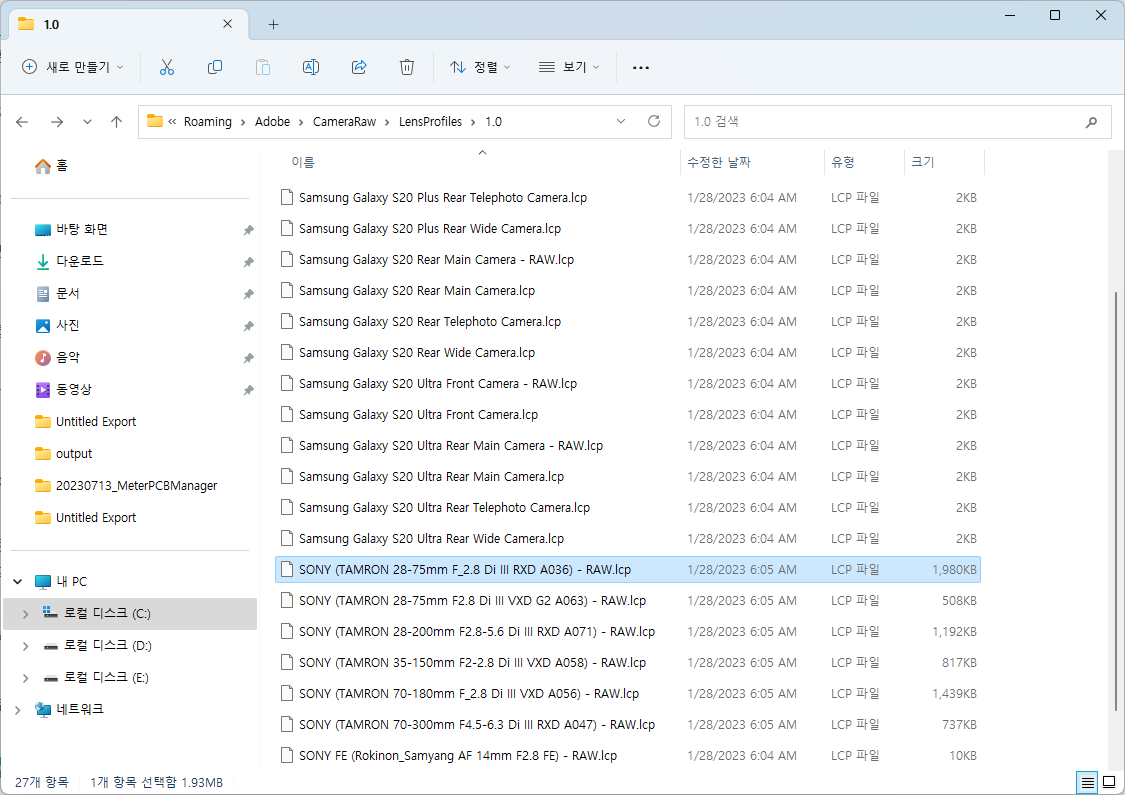The height and width of the screenshot is (795, 1125).
Task: Open the three-dots more options menu
Action: [x=641, y=67]
